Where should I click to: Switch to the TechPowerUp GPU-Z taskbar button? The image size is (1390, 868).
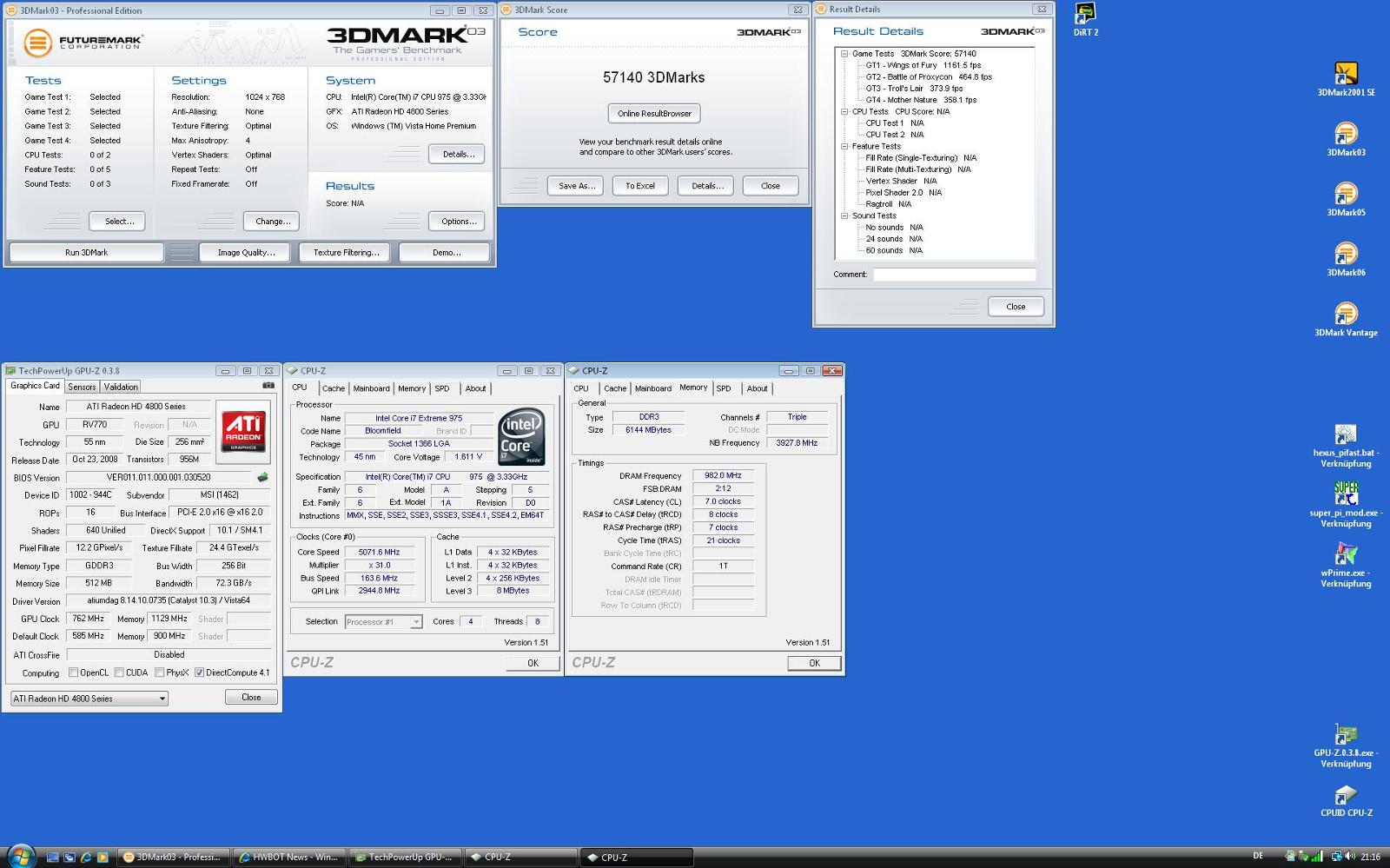405,858
